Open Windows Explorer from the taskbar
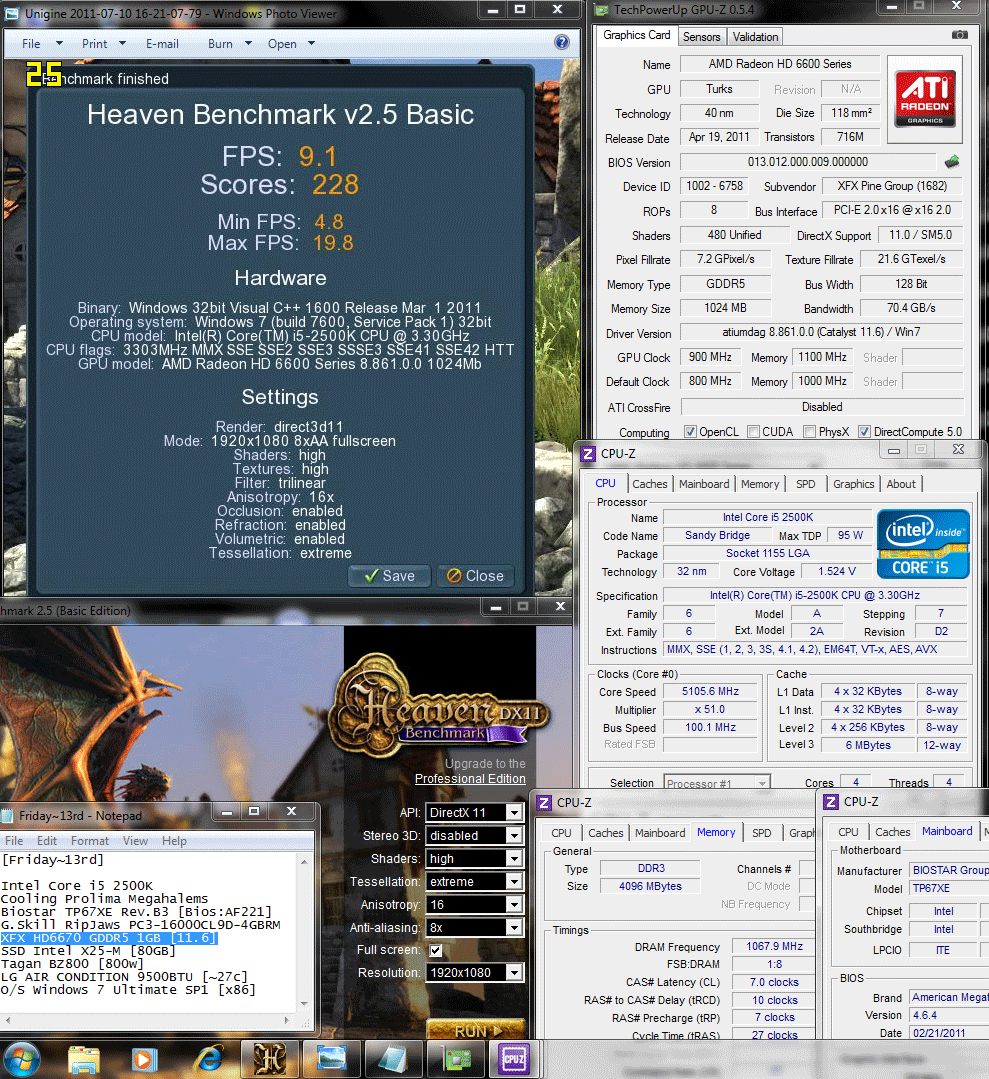 [84, 1060]
